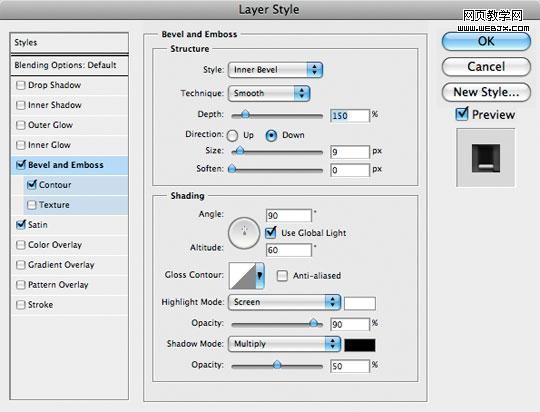Click the Size slider handle
540x412 pixels.
[x=240, y=151]
